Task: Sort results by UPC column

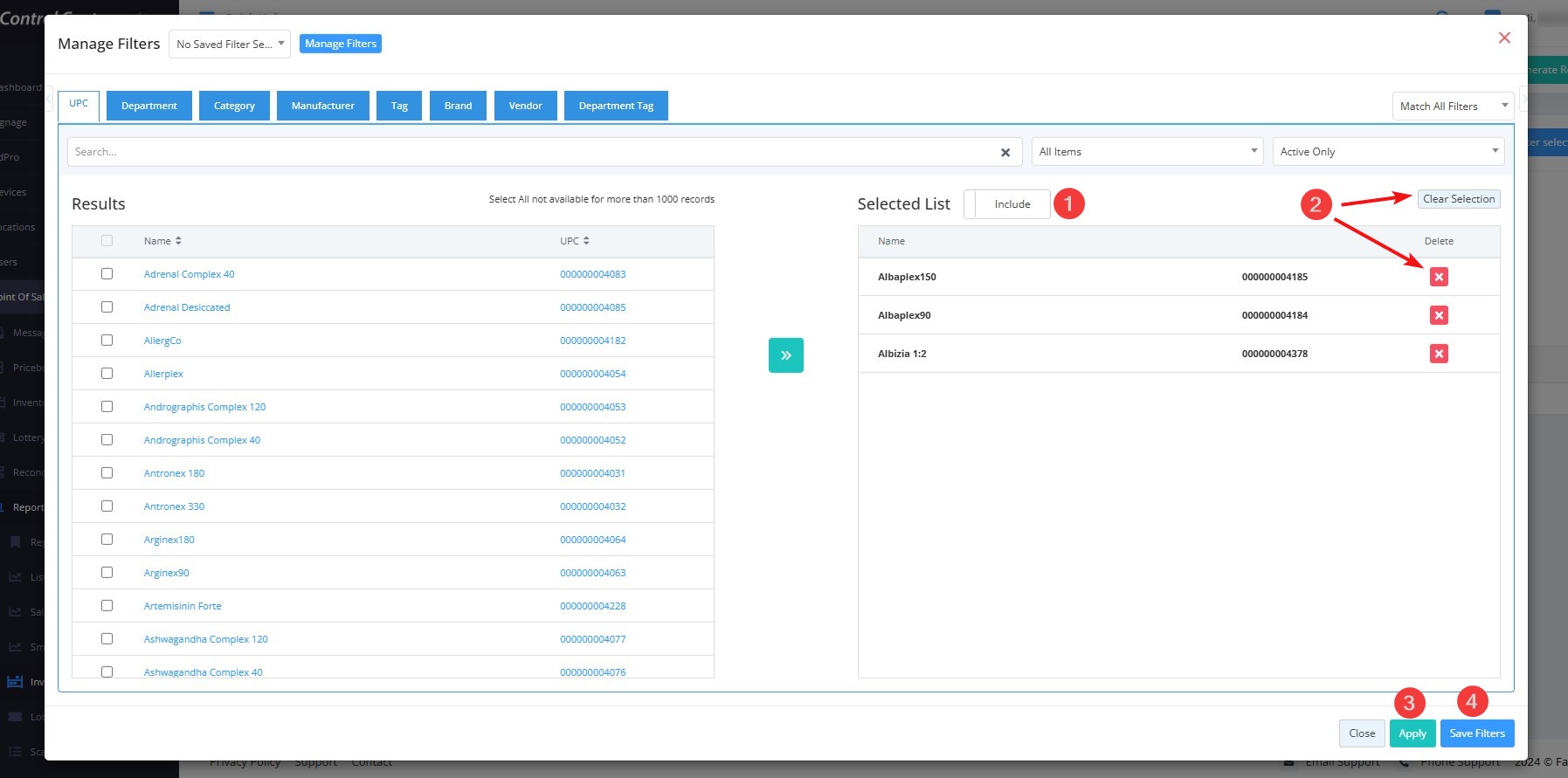Action: pos(575,241)
